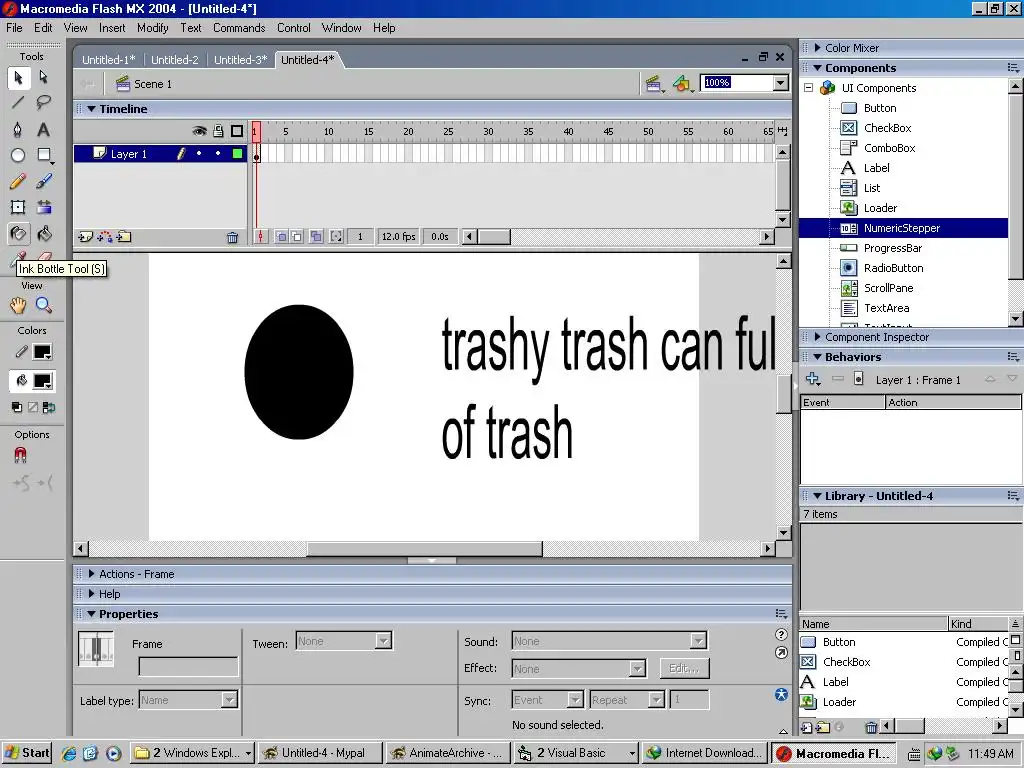The image size is (1024, 768).
Task: Open the Commands menu
Action: (239, 28)
